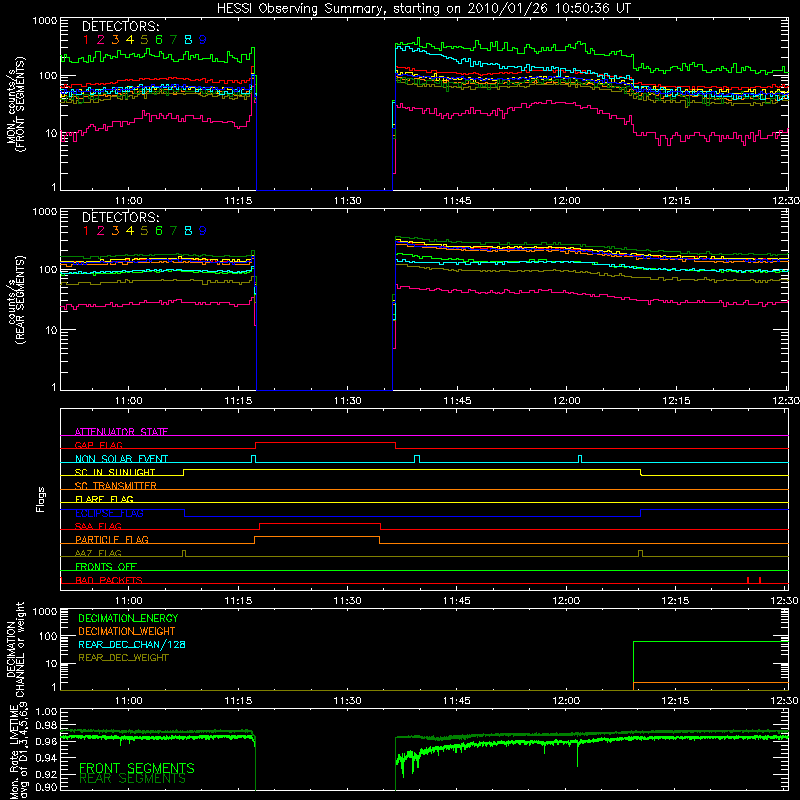Select detector 1 in the front segments legend
800x800 pixels.
click(86, 39)
